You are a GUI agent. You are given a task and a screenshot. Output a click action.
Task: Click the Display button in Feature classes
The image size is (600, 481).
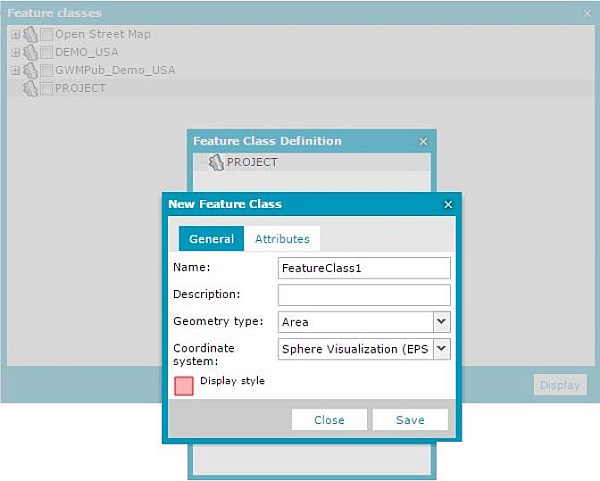(x=560, y=385)
